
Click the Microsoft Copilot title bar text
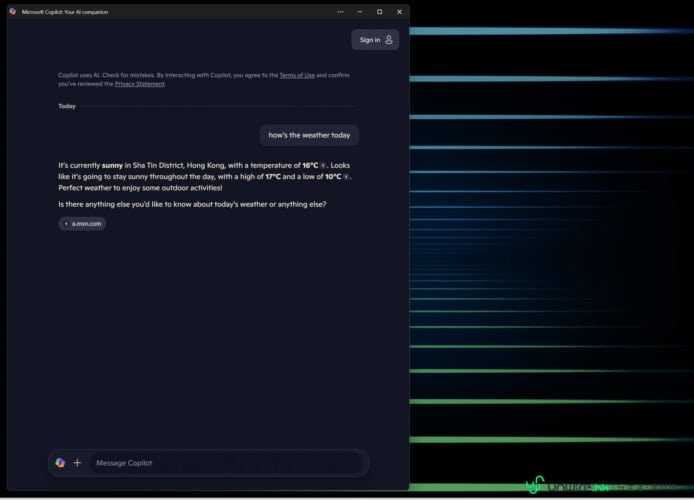(65, 12)
